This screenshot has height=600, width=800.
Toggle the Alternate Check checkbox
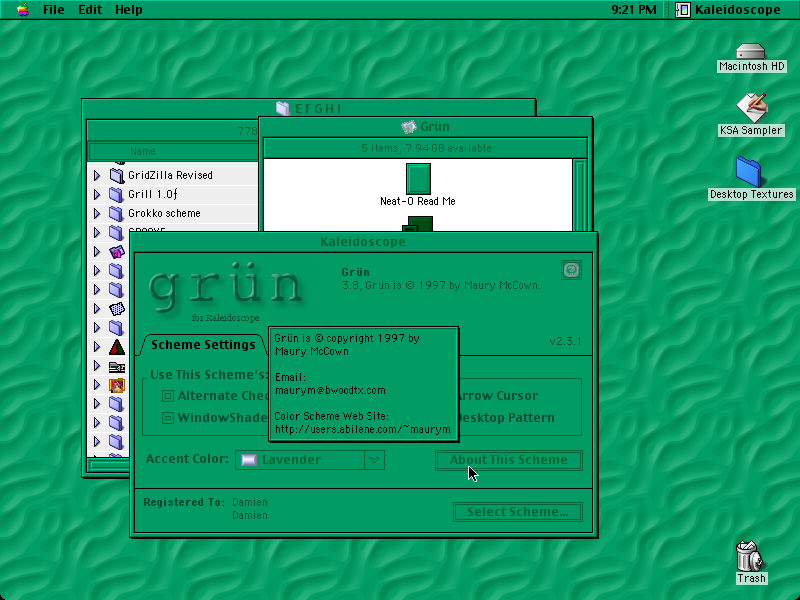168,396
